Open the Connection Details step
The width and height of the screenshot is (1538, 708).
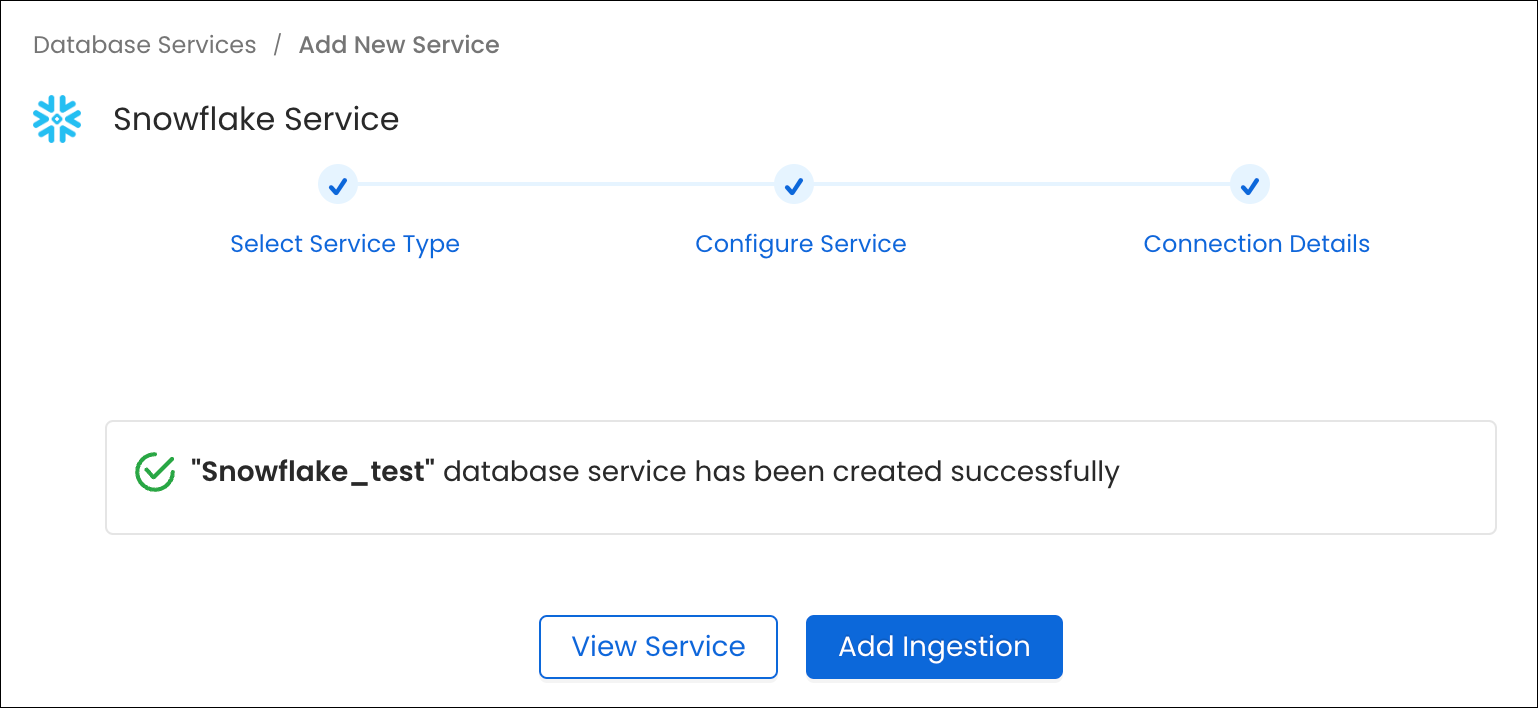pos(1256,243)
